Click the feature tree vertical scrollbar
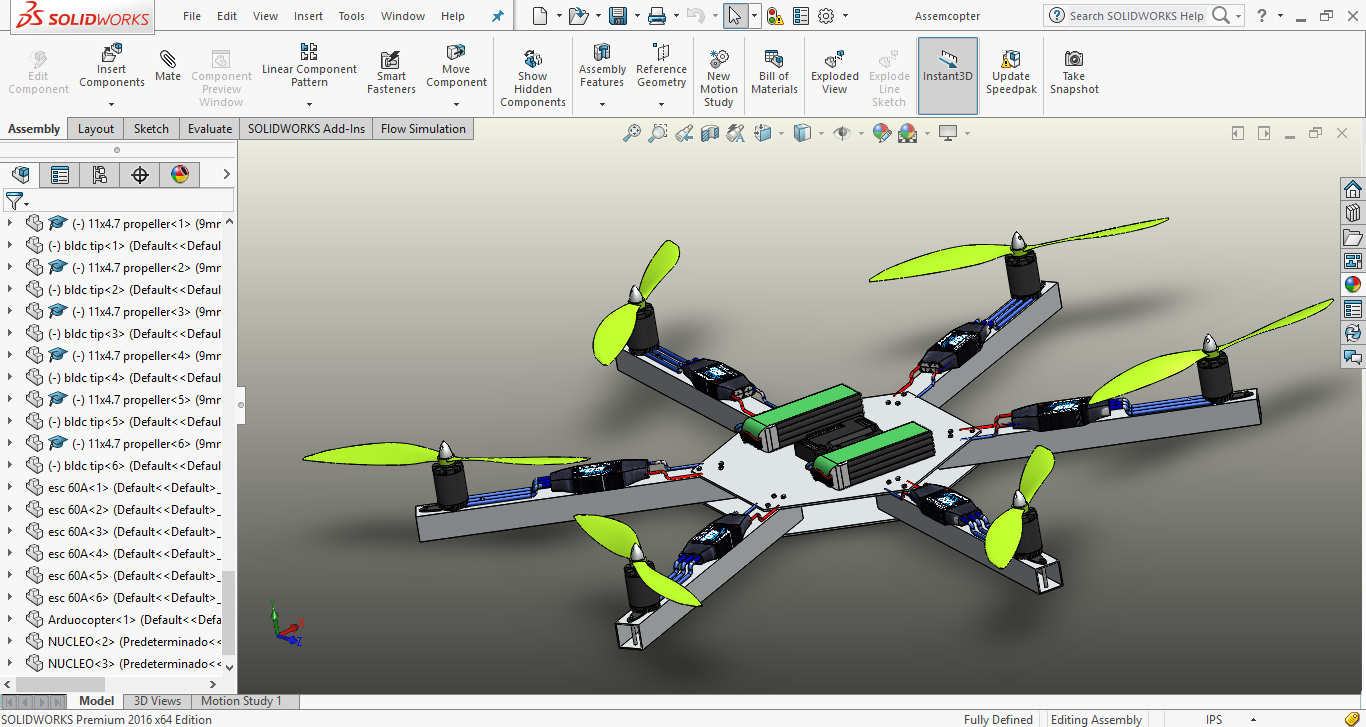 [x=229, y=612]
